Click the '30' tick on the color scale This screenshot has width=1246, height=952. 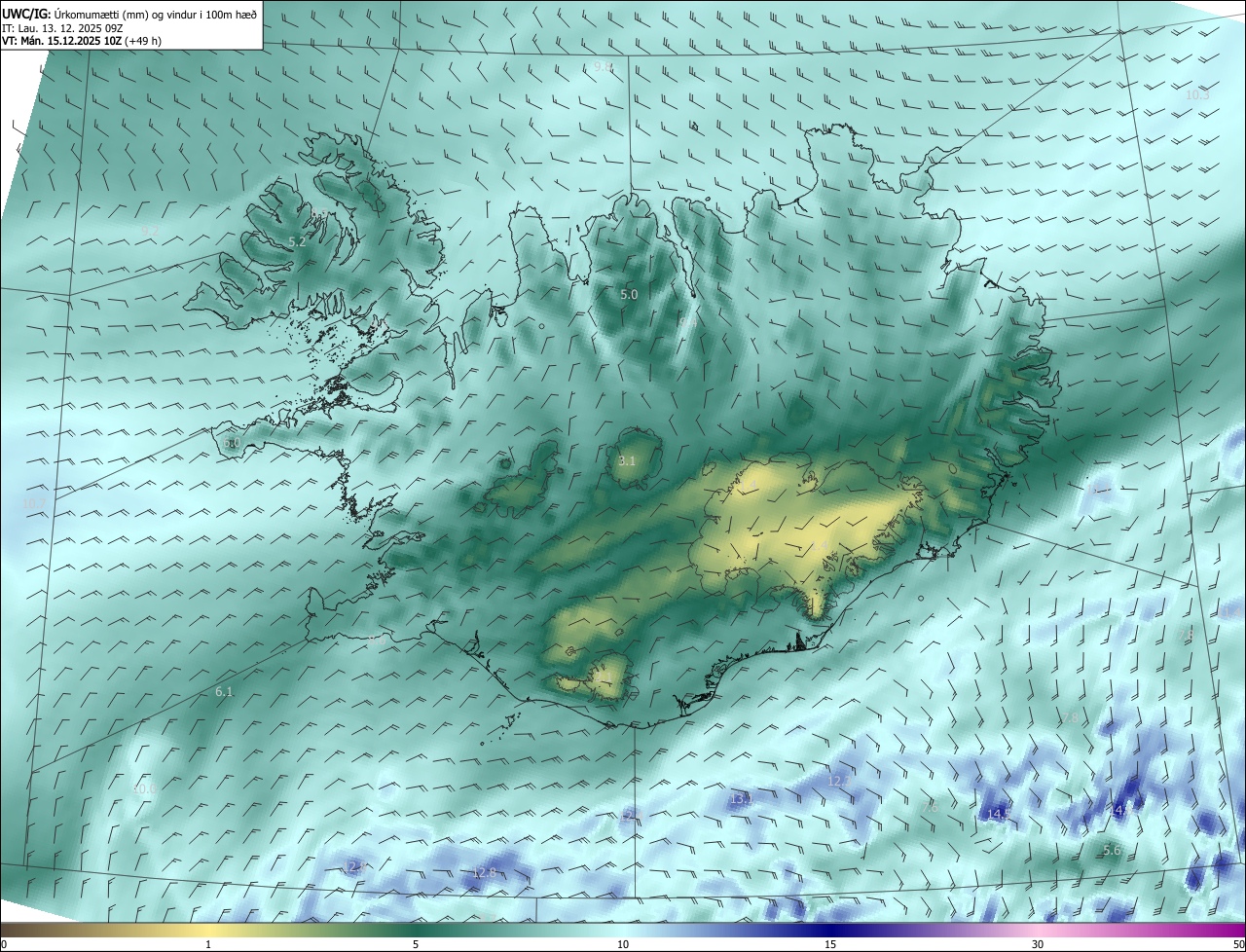(x=1038, y=944)
